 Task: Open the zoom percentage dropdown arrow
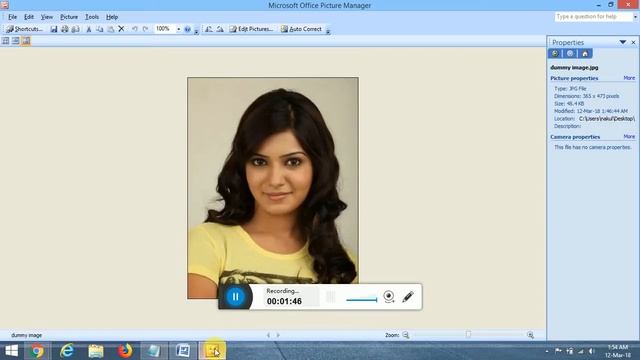(x=179, y=29)
